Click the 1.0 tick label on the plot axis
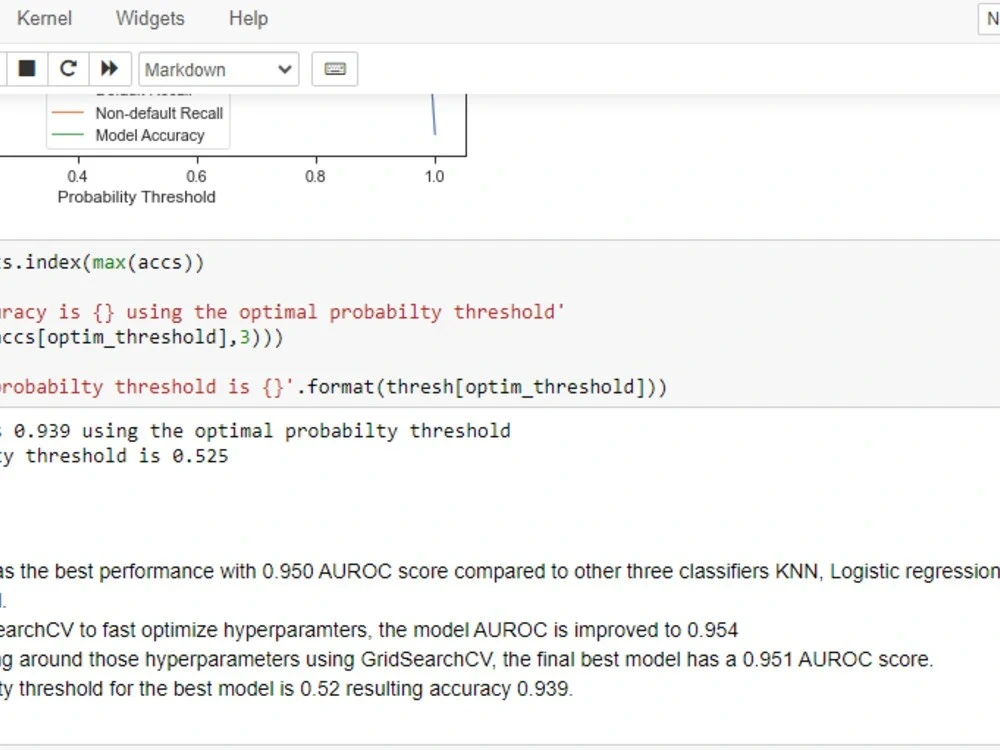 pyautogui.click(x=434, y=177)
